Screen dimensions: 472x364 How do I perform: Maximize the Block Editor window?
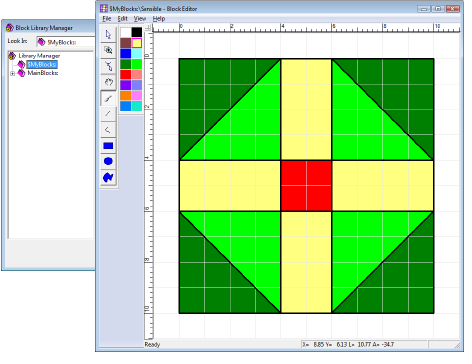438,9
